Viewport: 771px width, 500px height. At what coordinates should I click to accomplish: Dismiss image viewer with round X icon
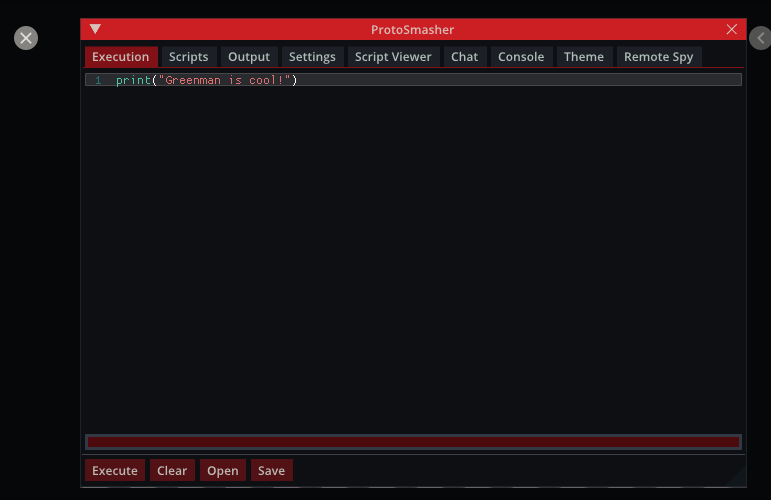click(x=26, y=38)
